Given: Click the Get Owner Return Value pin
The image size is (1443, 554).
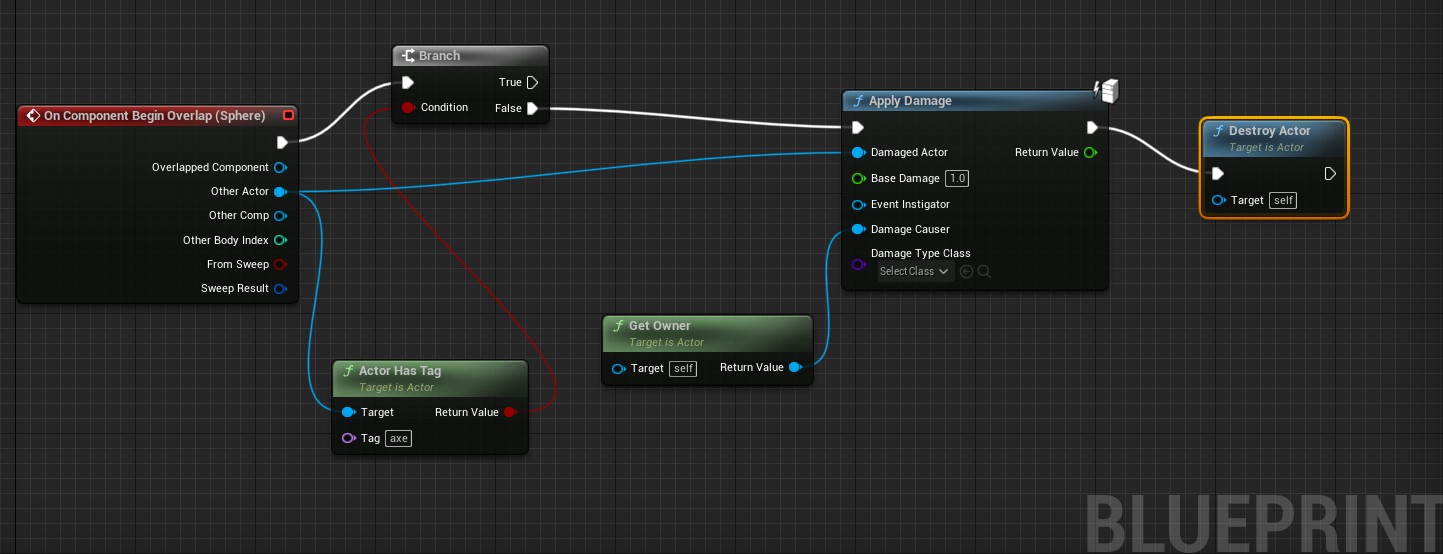Looking at the screenshot, I should [795, 368].
